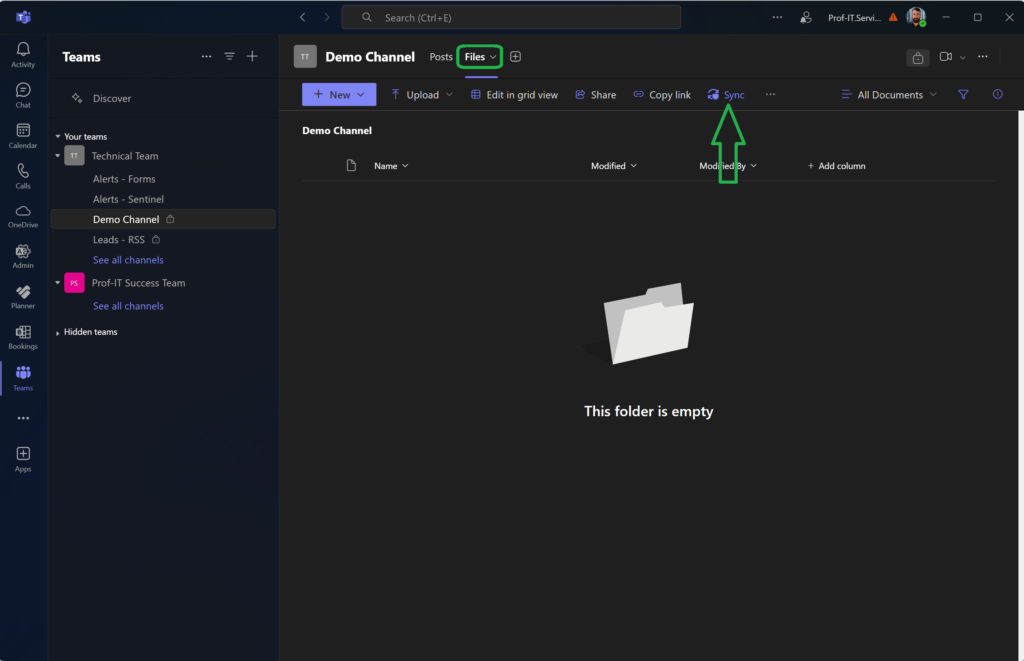Open OneDrive from the sidebar
This screenshot has height=661, width=1024.
pyautogui.click(x=23, y=215)
